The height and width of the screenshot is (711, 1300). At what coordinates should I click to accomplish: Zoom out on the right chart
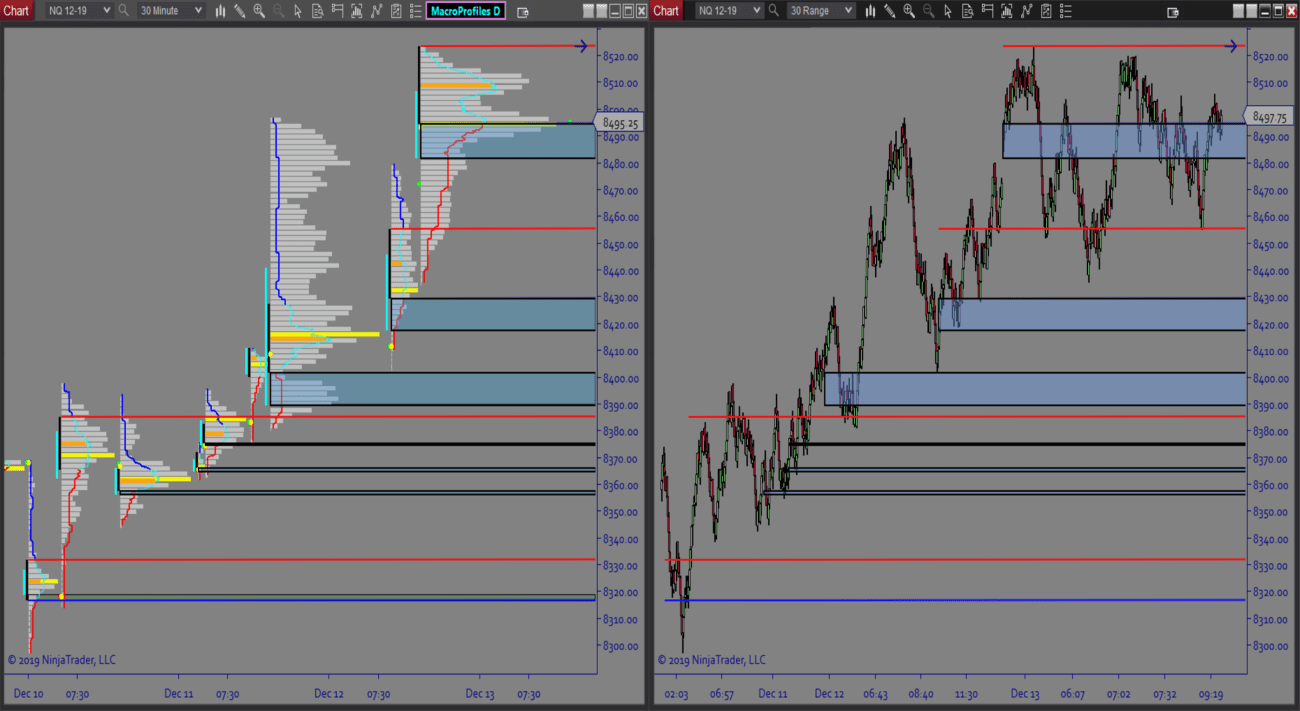[928, 11]
